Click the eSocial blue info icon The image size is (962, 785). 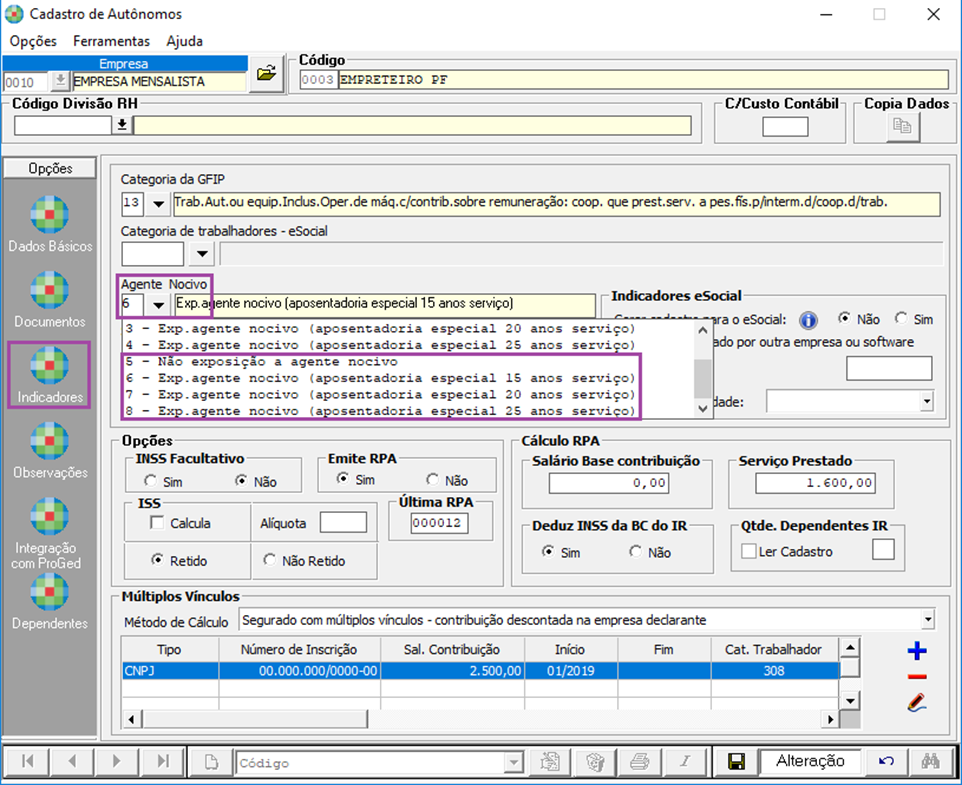coord(810,320)
